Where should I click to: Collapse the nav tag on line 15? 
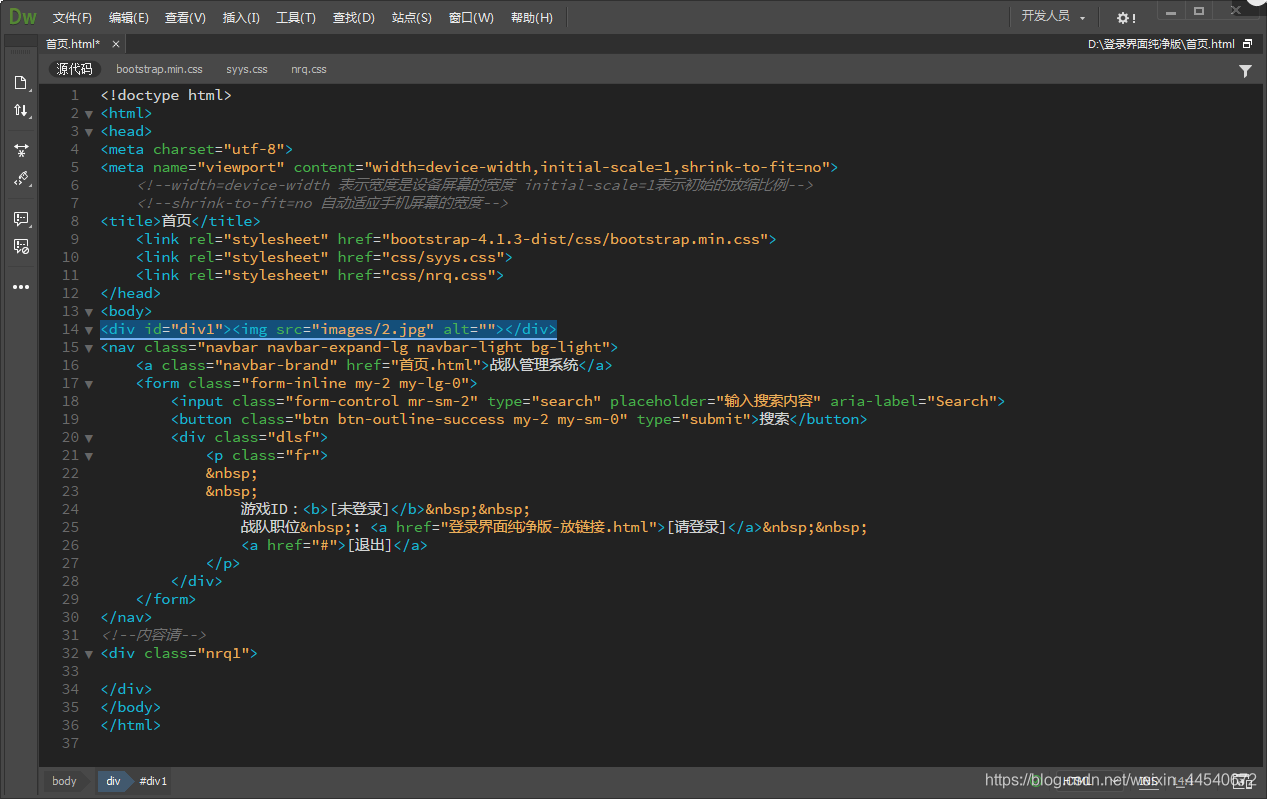[x=89, y=348]
